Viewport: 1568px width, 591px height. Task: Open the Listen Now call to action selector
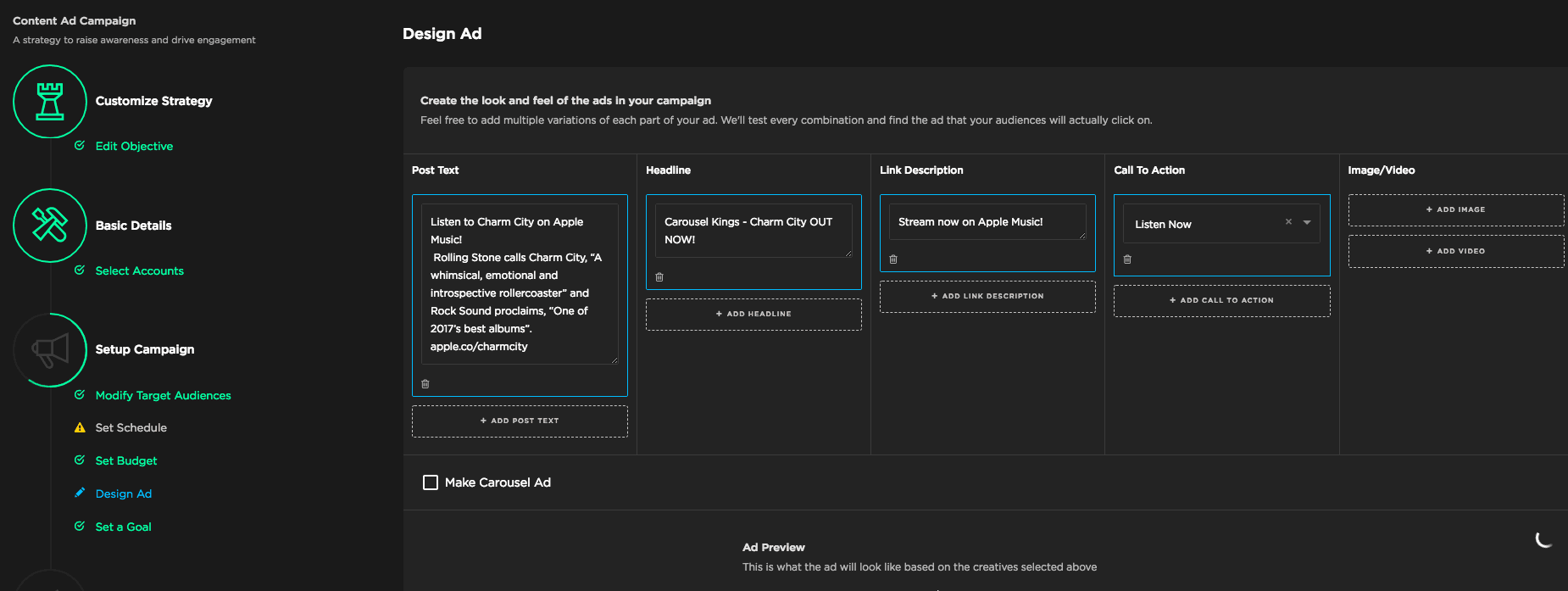click(x=1221, y=224)
